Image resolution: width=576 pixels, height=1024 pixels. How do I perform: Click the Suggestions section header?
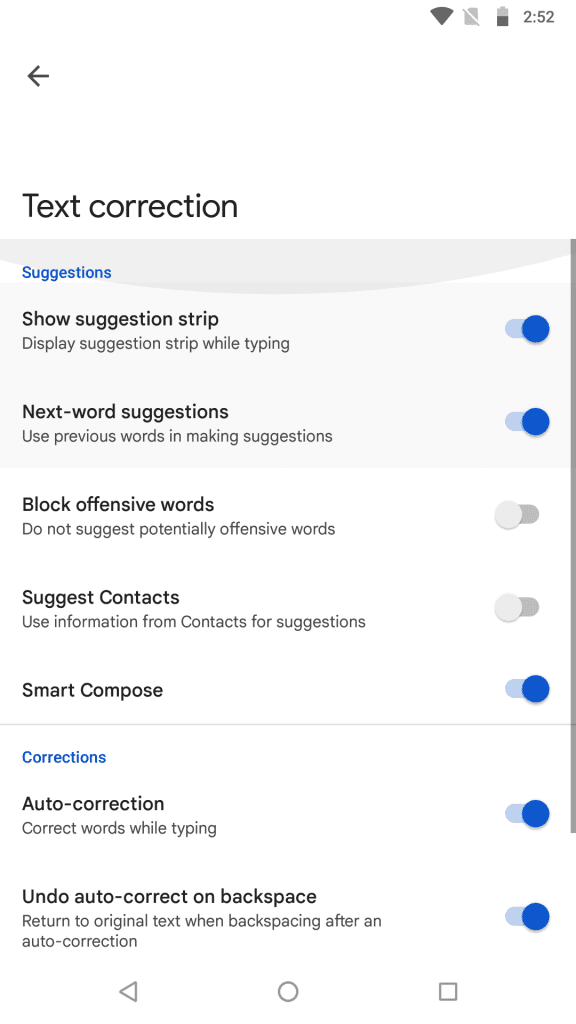click(x=66, y=272)
